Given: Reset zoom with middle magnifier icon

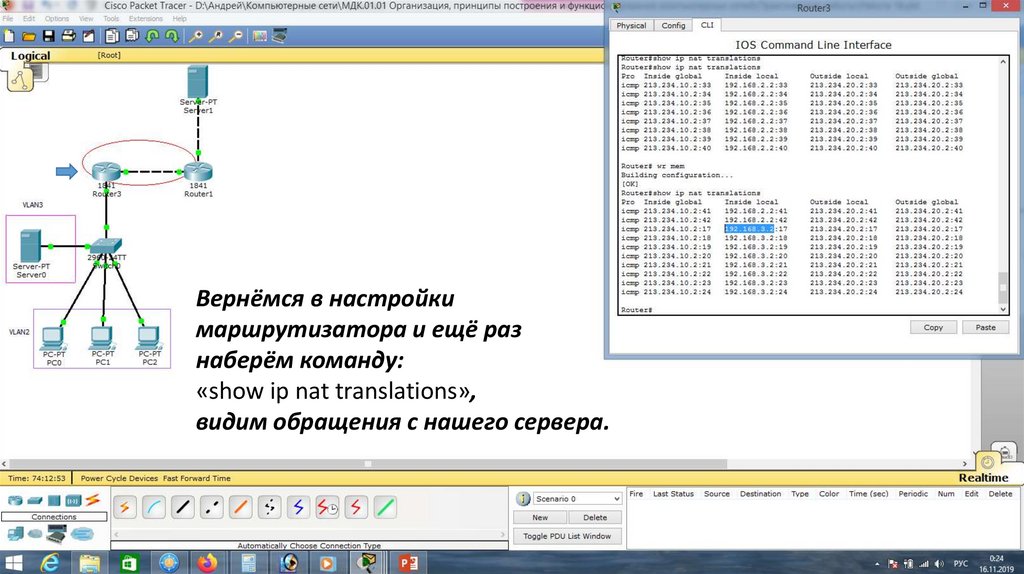Looking at the screenshot, I should click(x=216, y=36).
